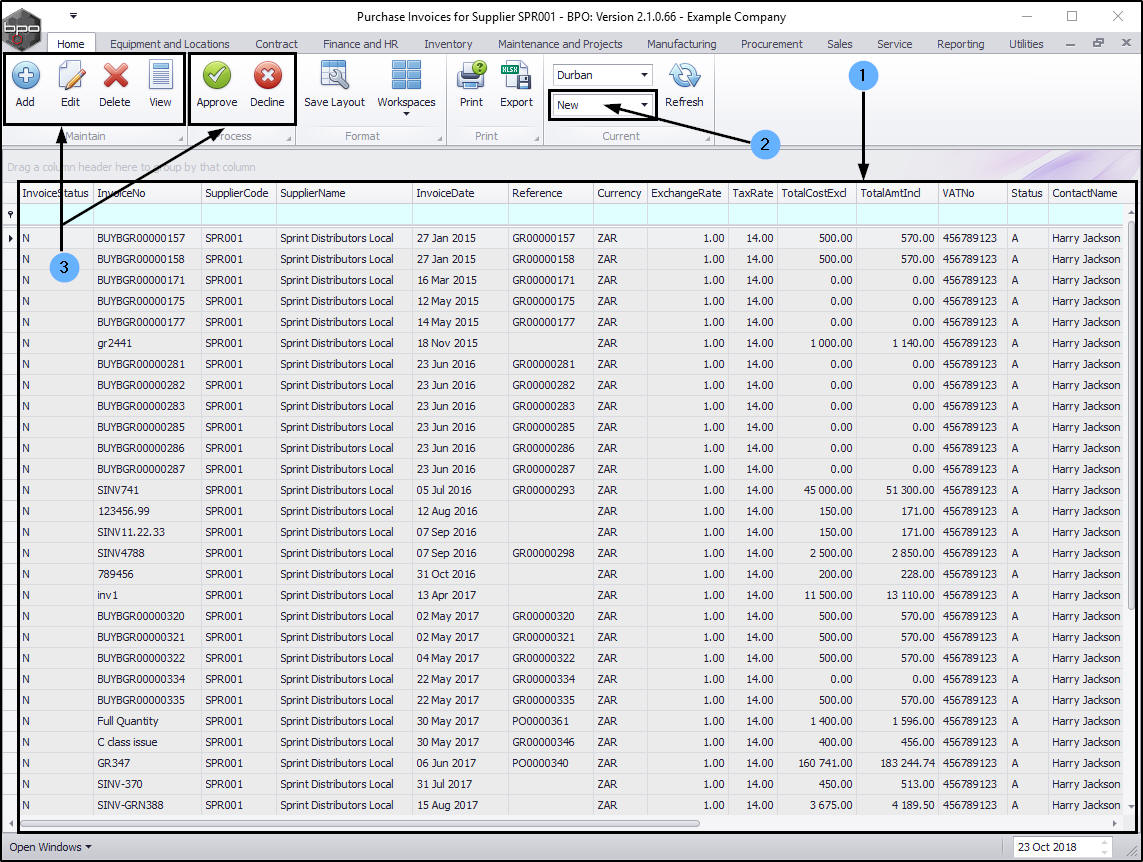Open the BPO application logo menu
The height and width of the screenshot is (862, 1143).
coord(22,29)
